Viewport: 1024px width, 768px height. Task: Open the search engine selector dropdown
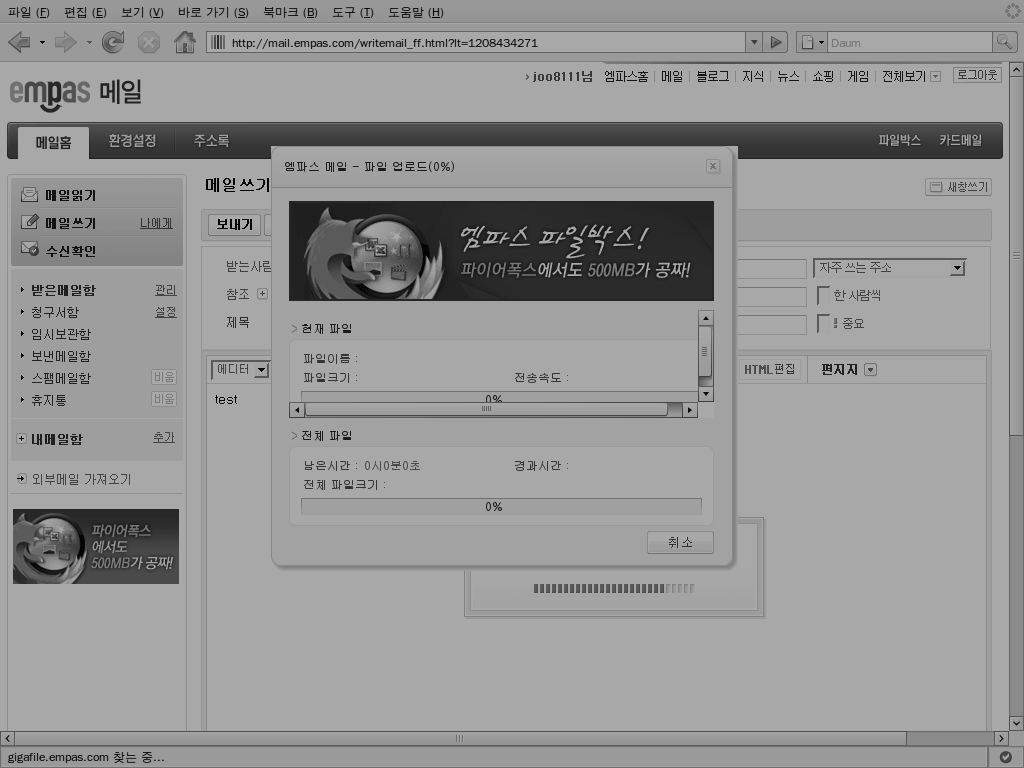(822, 43)
